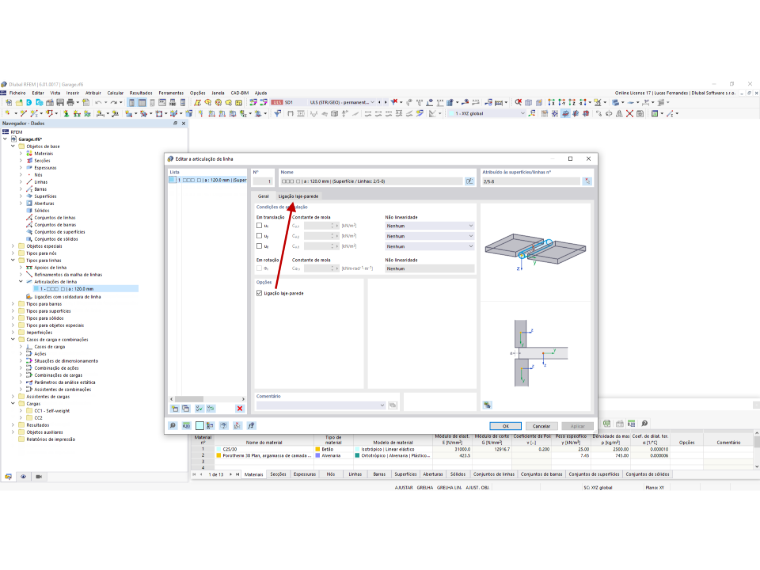Click the deselect-all icon under dialog list
760x570 pixels.
point(210,409)
